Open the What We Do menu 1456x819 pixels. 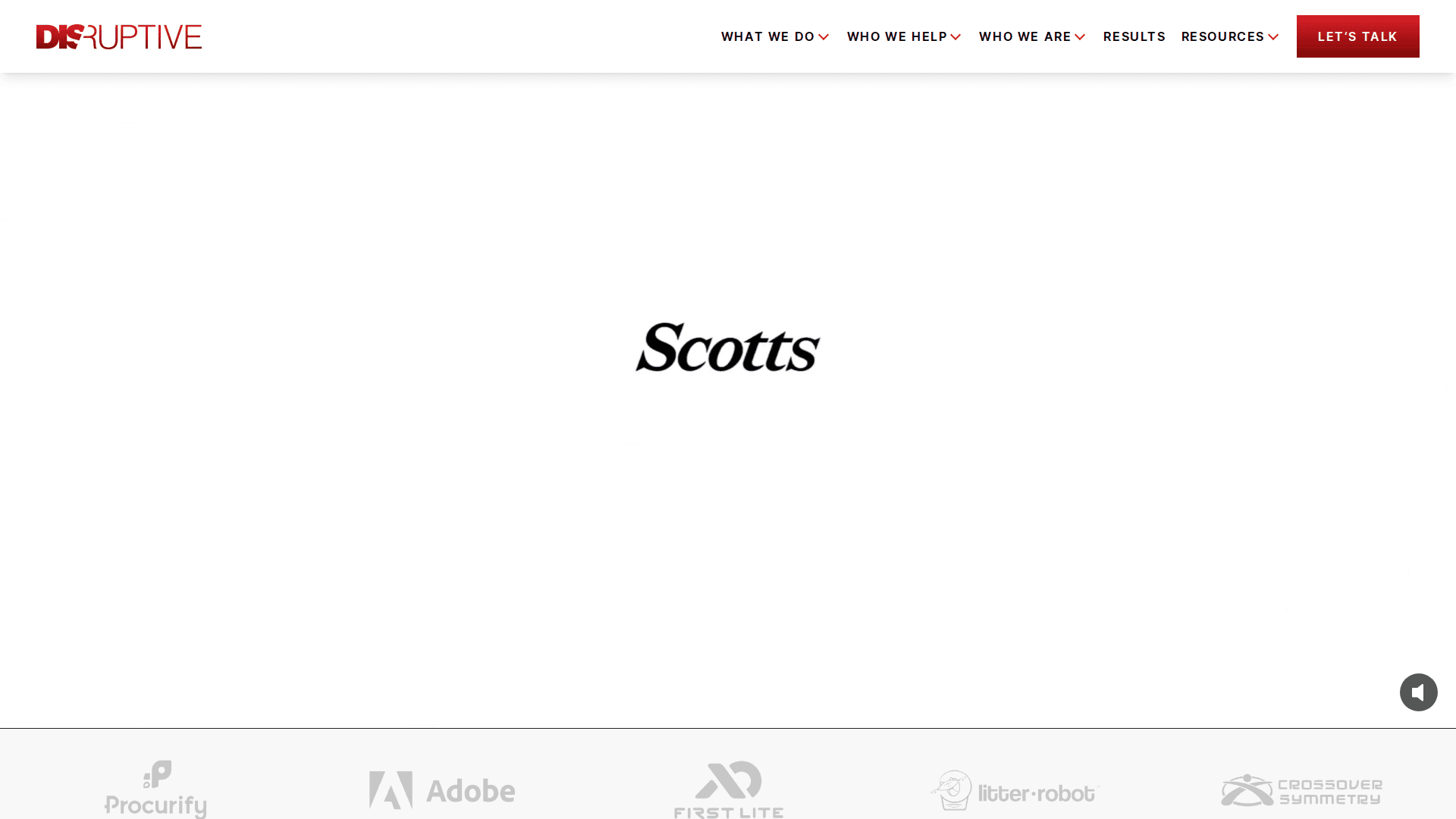click(767, 36)
